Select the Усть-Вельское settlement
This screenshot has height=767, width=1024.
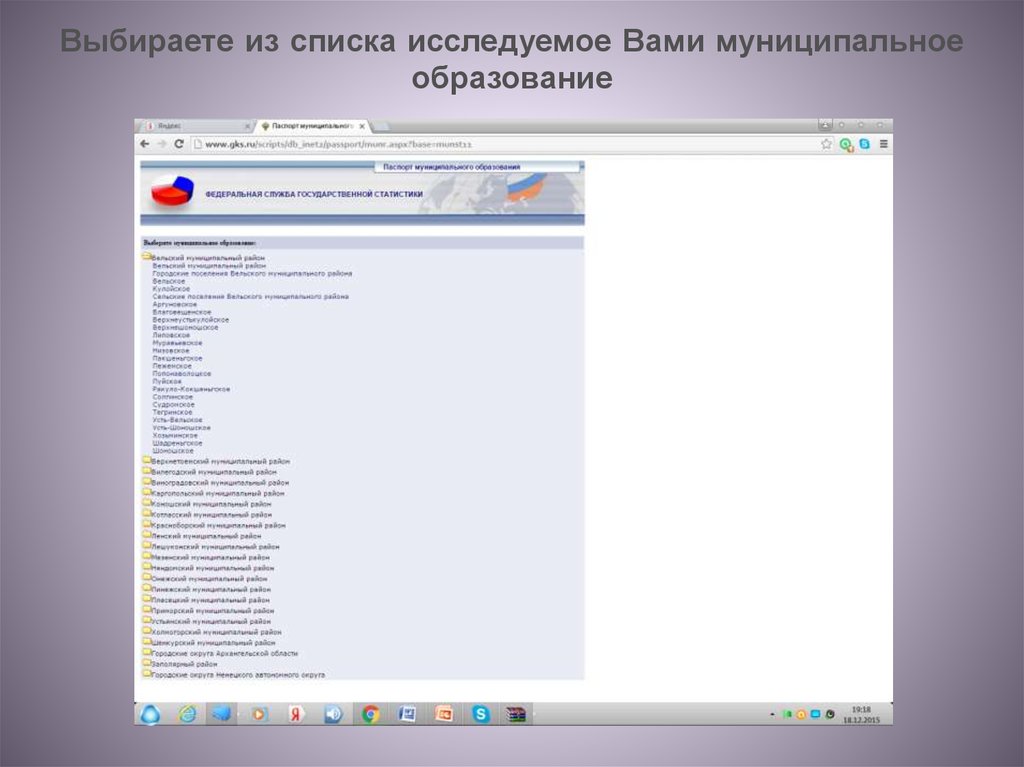tap(177, 420)
